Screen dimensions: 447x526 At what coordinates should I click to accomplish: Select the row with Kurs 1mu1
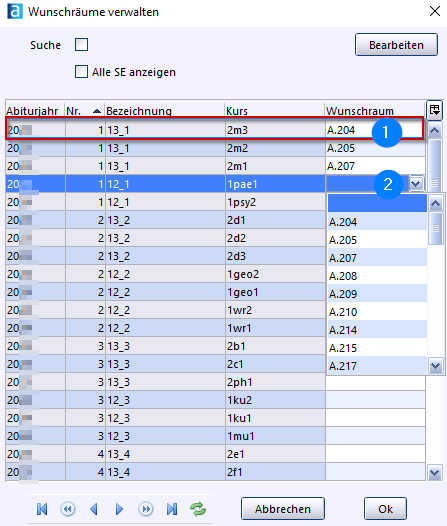click(x=215, y=436)
